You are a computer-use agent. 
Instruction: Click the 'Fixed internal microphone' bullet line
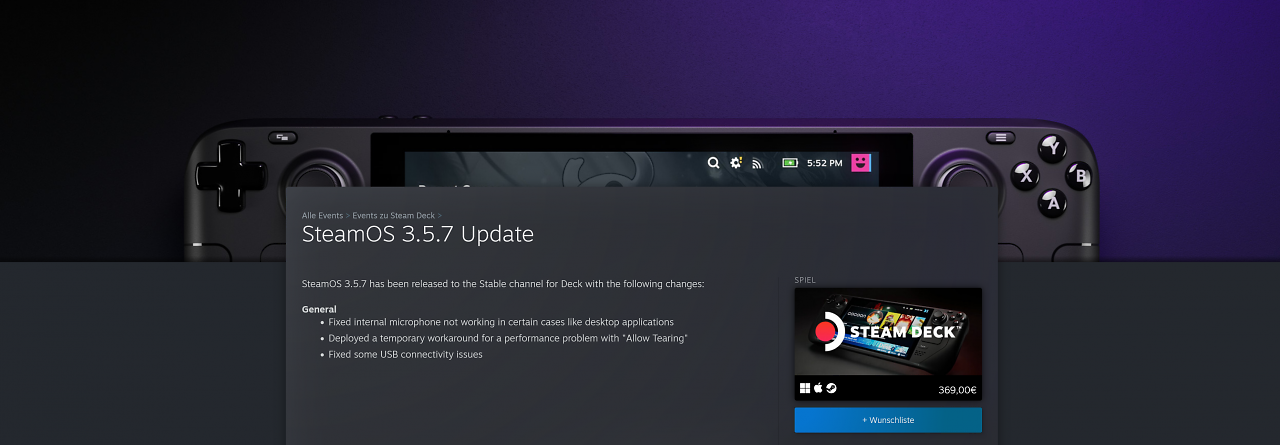501,322
